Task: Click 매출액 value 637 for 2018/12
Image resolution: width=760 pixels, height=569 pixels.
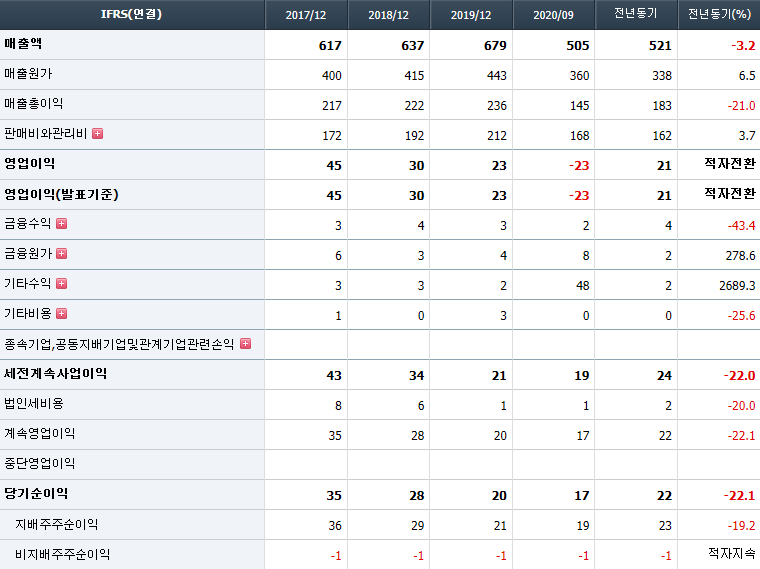Action: 412,46
